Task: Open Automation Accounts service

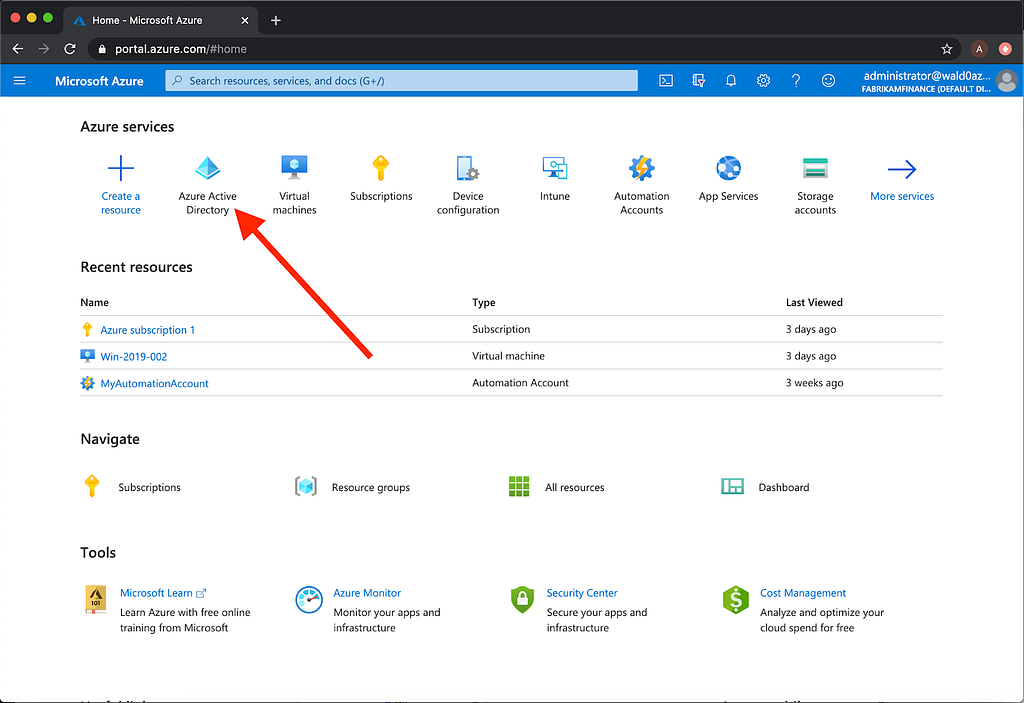Action: (641, 185)
